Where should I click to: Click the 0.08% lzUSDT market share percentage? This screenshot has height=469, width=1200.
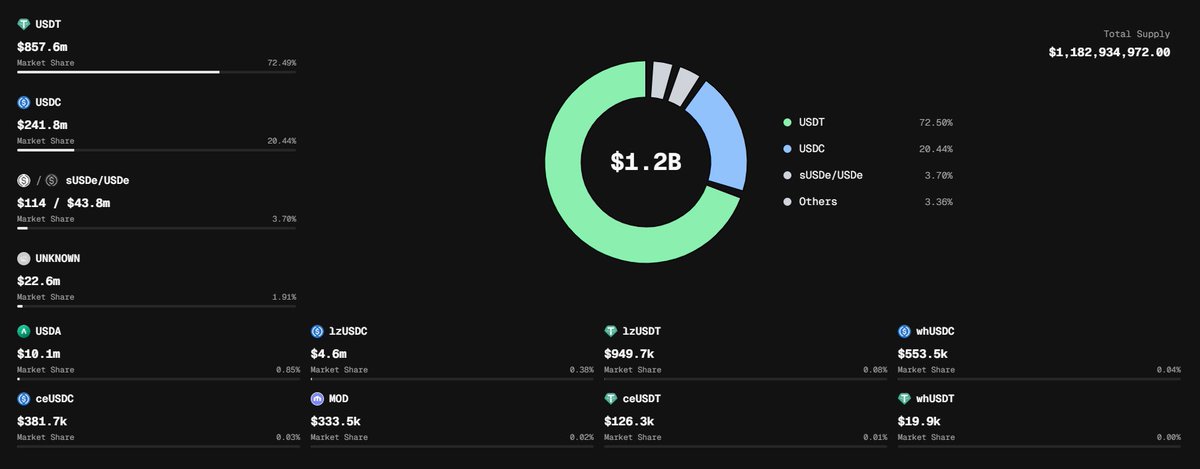(875, 370)
